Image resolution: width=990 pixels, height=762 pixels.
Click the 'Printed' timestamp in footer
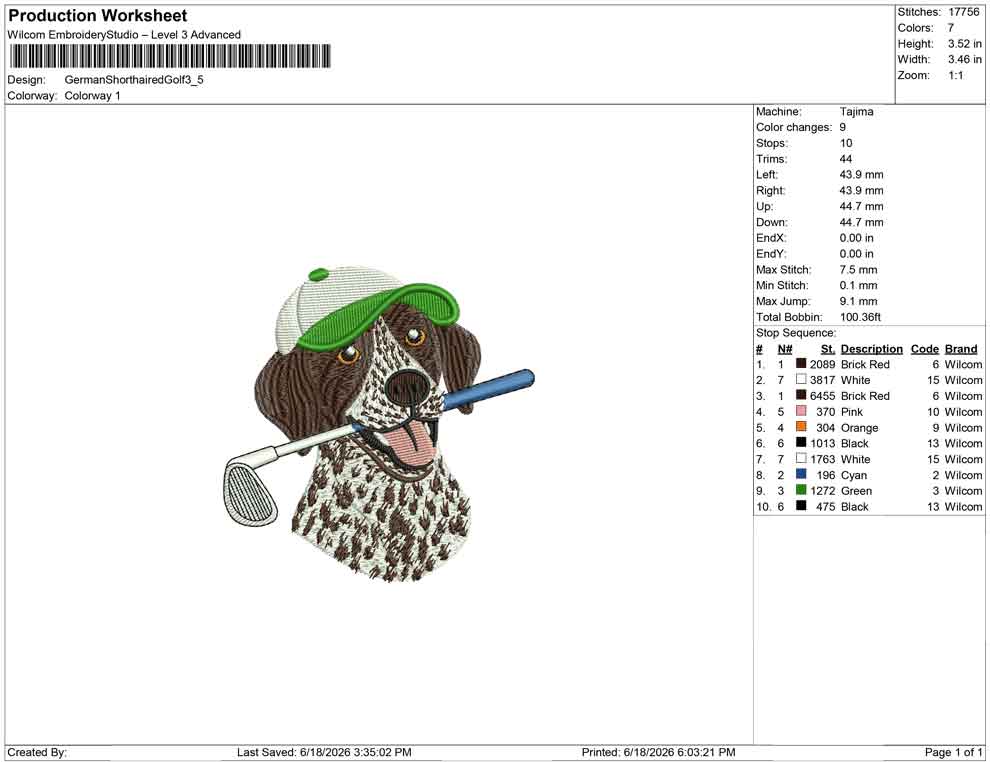(x=659, y=752)
